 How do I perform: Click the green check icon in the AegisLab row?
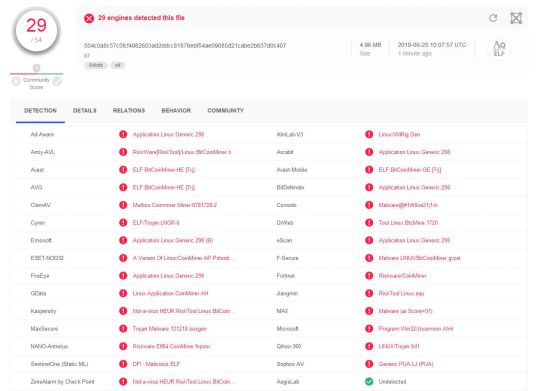pos(369,381)
